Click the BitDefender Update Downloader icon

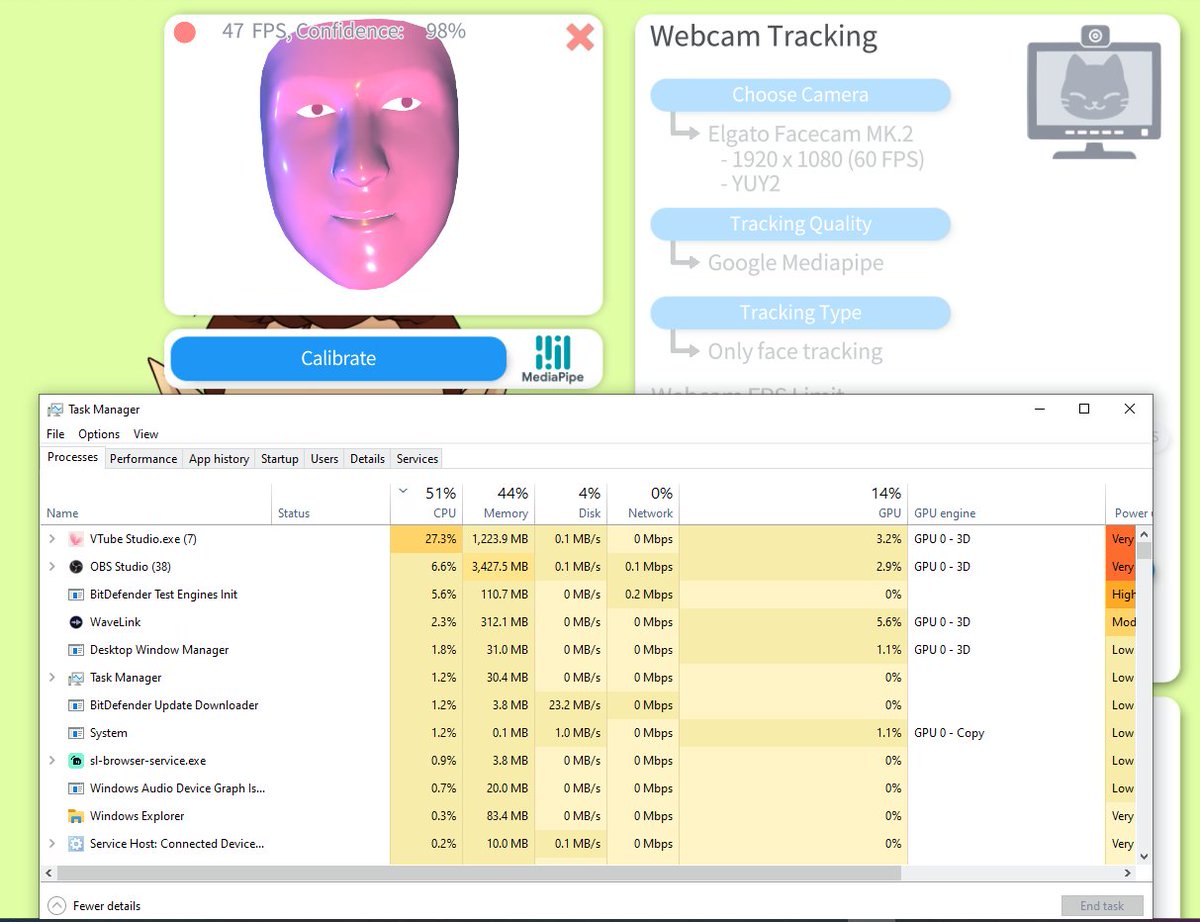click(76, 705)
